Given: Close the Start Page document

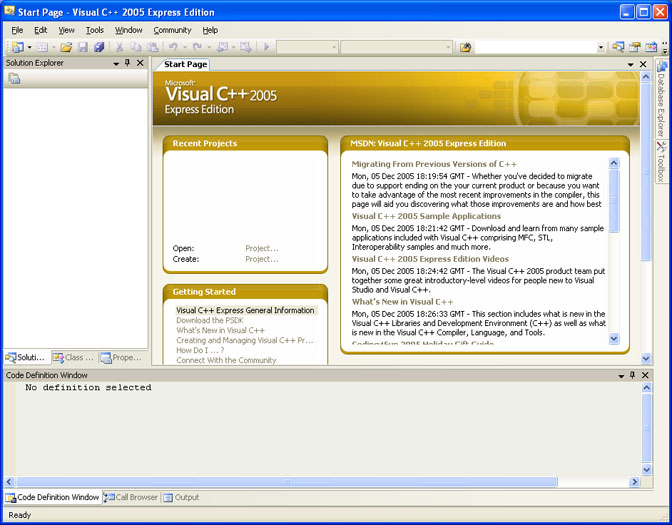Looking at the screenshot, I should (643, 64).
